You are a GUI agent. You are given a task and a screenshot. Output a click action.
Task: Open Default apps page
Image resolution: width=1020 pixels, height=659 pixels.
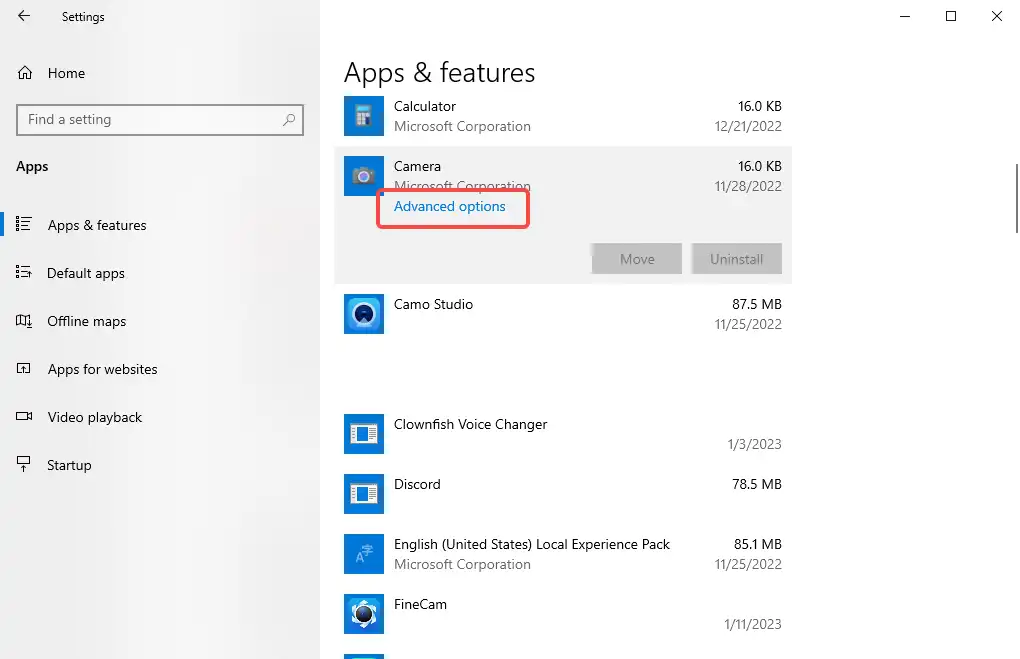pos(86,273)
